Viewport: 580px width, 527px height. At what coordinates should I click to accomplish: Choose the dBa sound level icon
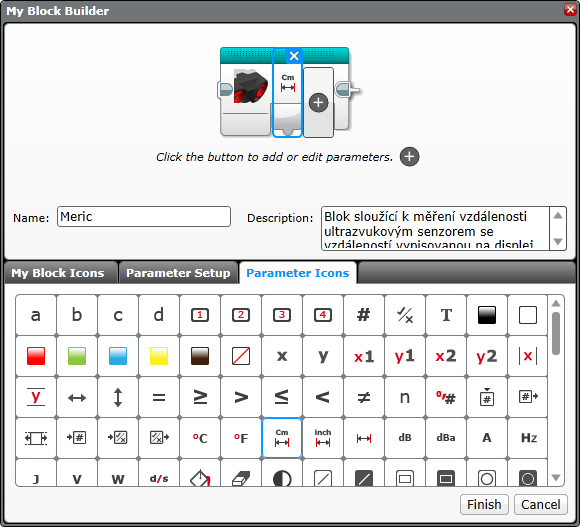(x=446, y=438)
